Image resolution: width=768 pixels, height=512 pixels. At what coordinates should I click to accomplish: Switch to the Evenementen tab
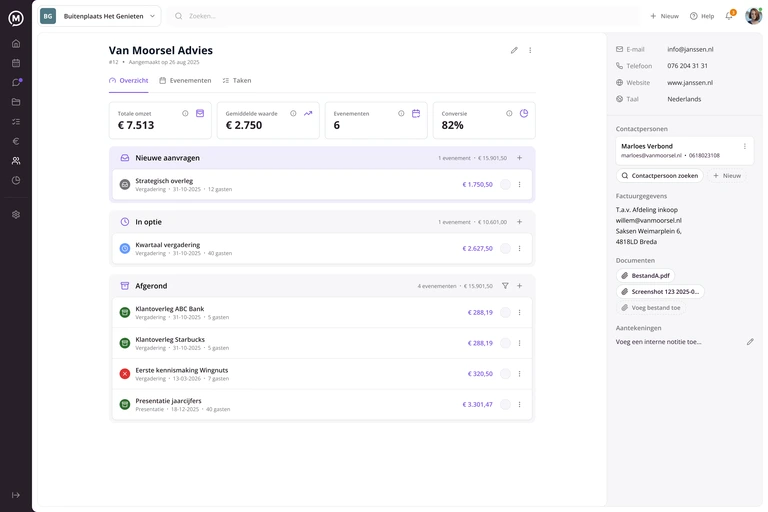185,80
